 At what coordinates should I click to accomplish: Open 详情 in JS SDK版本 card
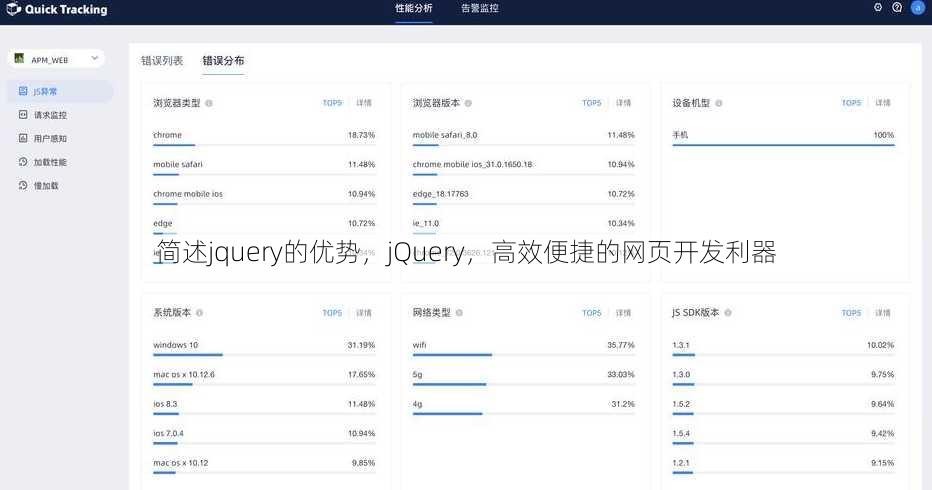point(883,313)
